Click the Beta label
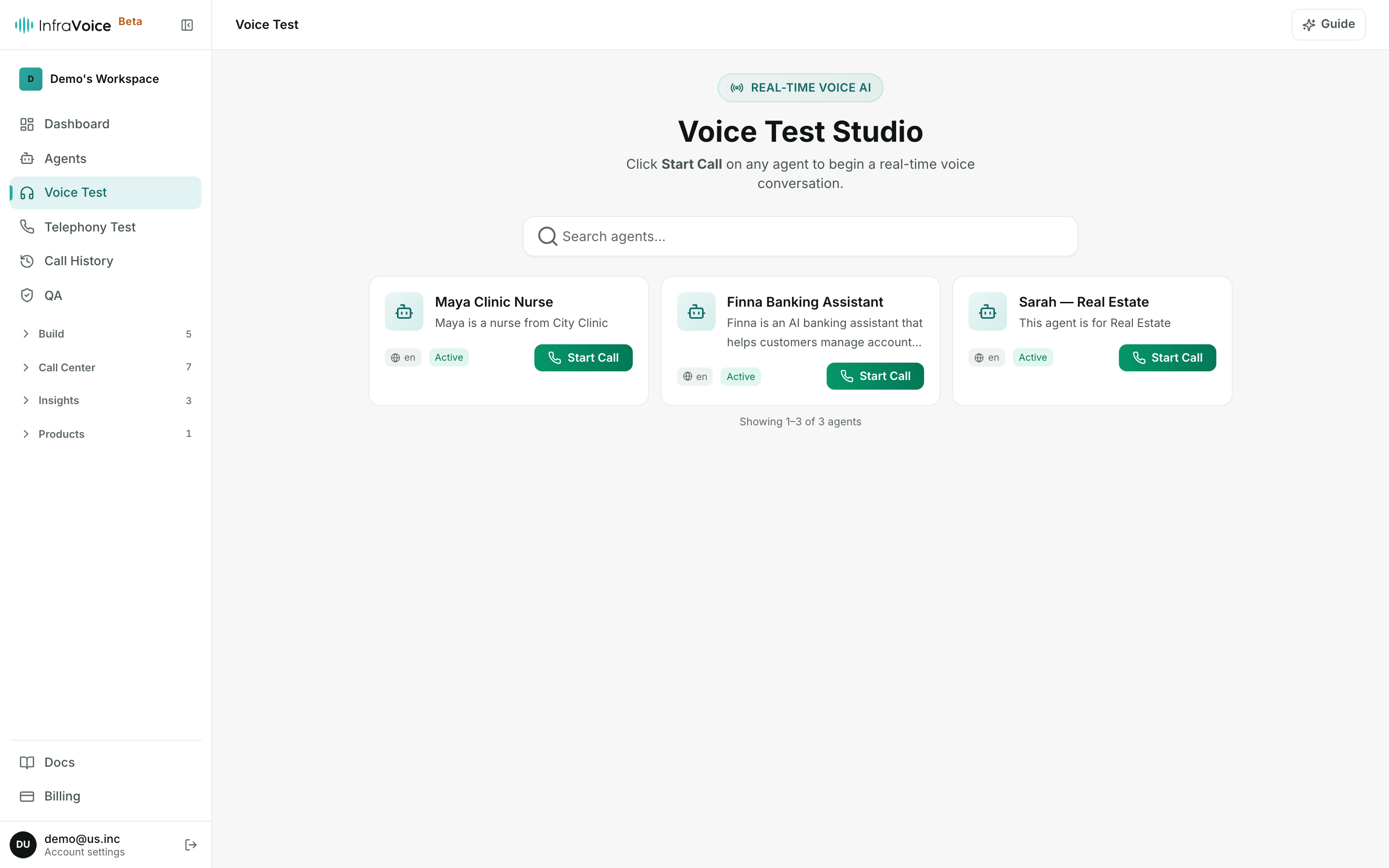Viewport: 1389px width, 868px height. pos(130,21)
